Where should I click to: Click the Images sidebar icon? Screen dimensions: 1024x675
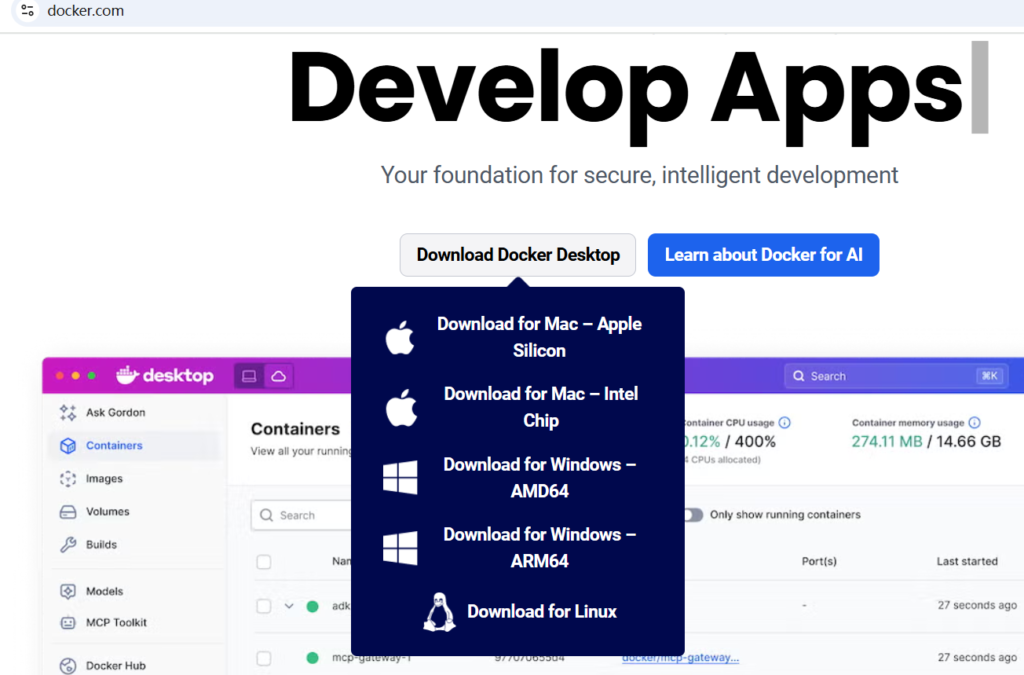click(68, 479)
